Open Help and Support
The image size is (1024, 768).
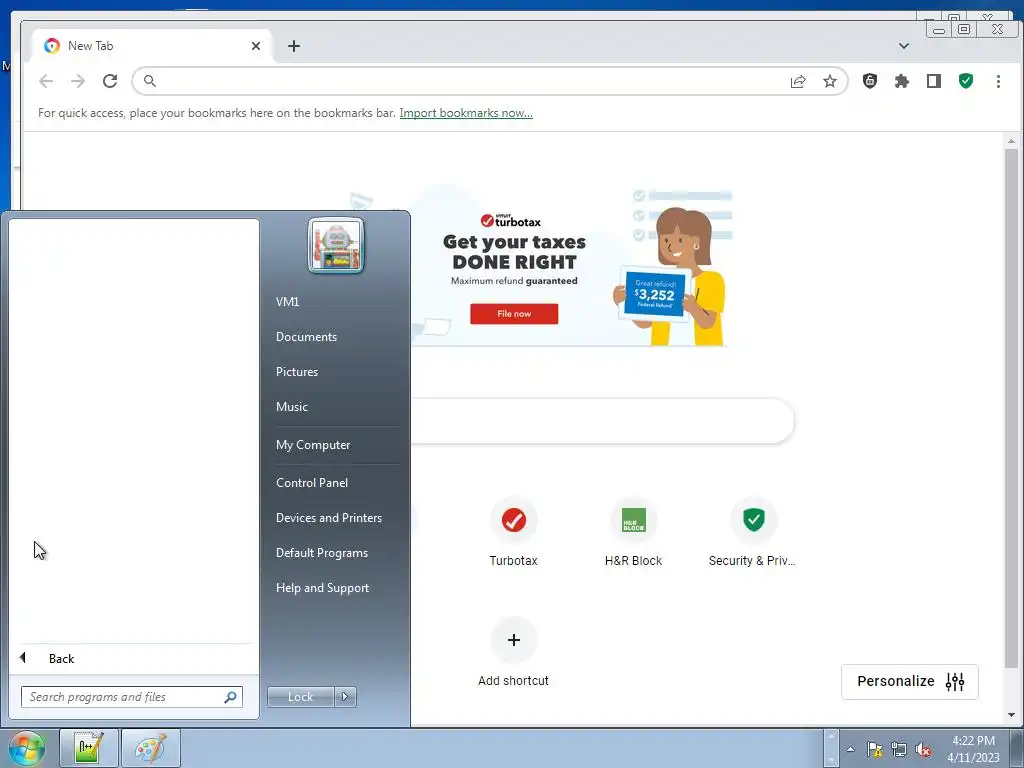pos(323,588)
